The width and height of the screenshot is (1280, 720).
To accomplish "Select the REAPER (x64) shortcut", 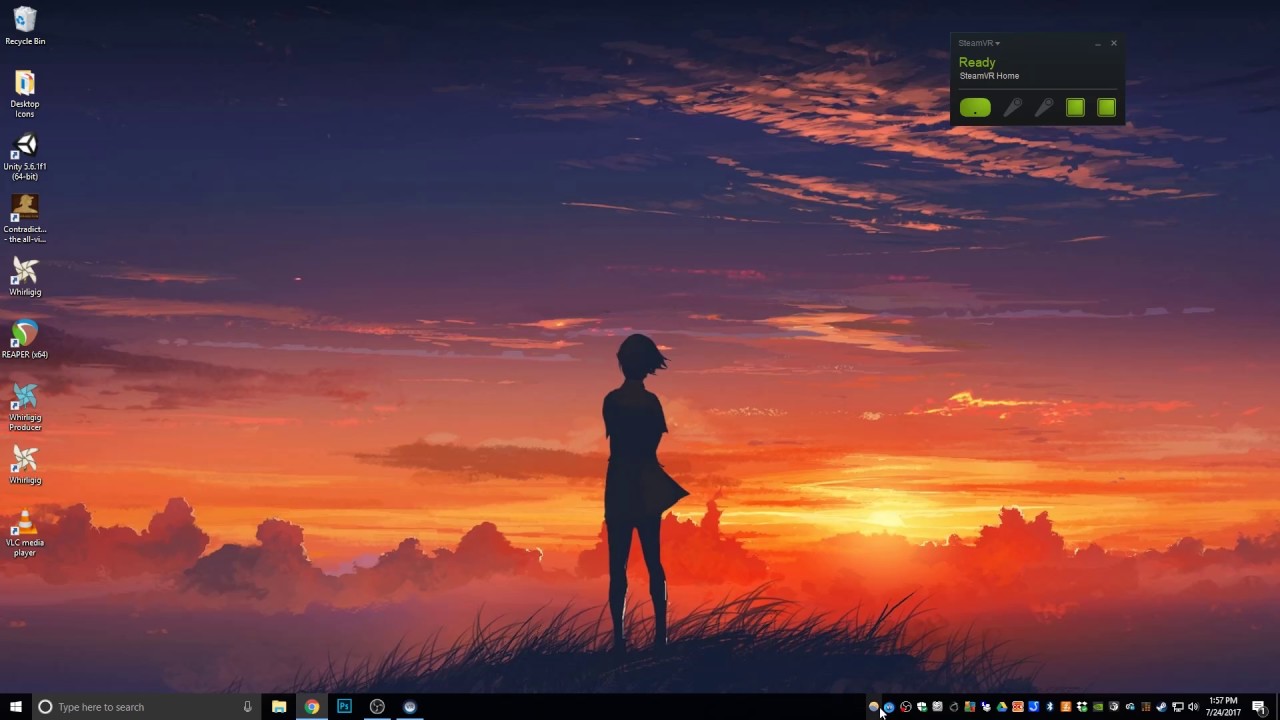I will point(25,339).
